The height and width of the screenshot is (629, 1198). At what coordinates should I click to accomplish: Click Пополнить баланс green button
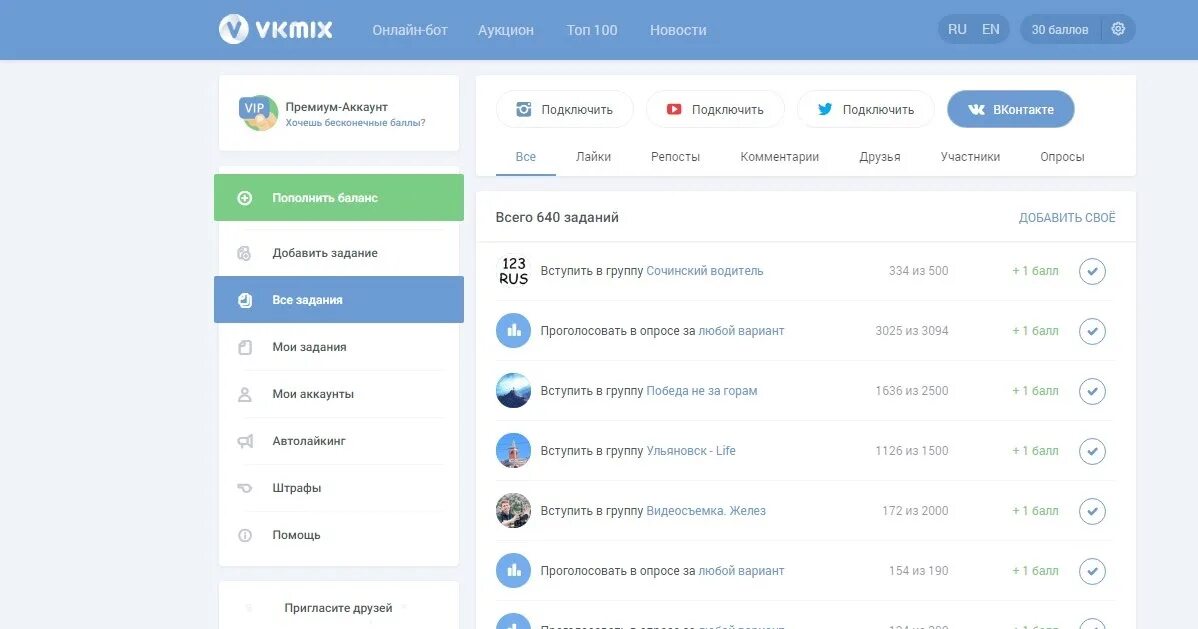point(338,198)
